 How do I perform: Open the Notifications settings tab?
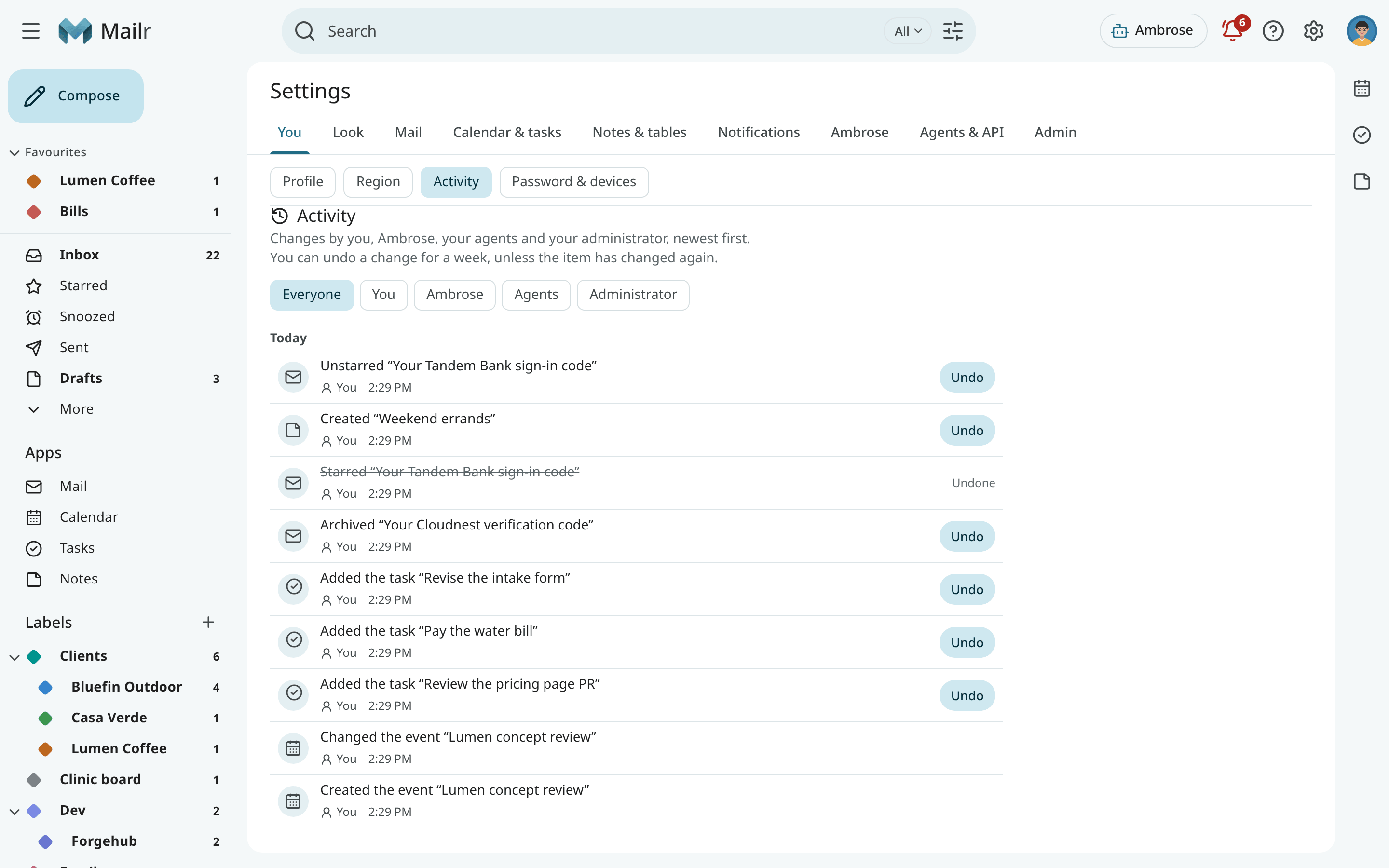[x=758, y=133]
